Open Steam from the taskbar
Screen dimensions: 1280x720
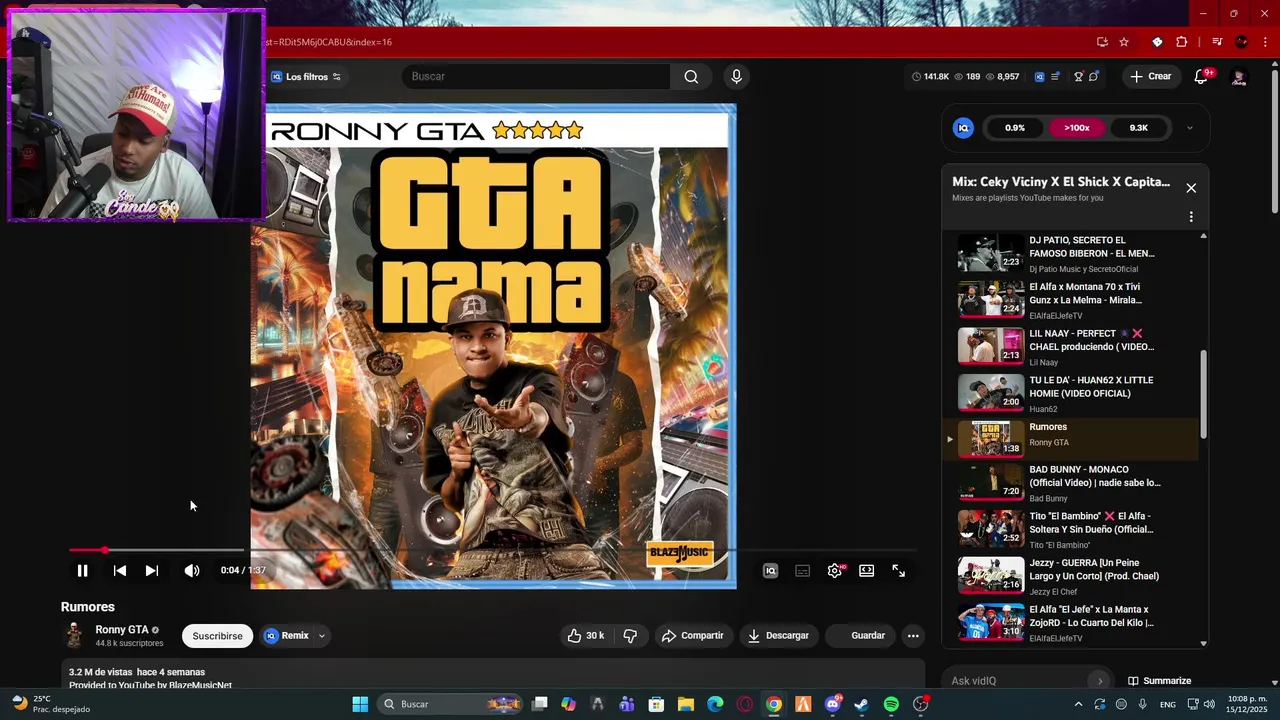pos(861,704)
